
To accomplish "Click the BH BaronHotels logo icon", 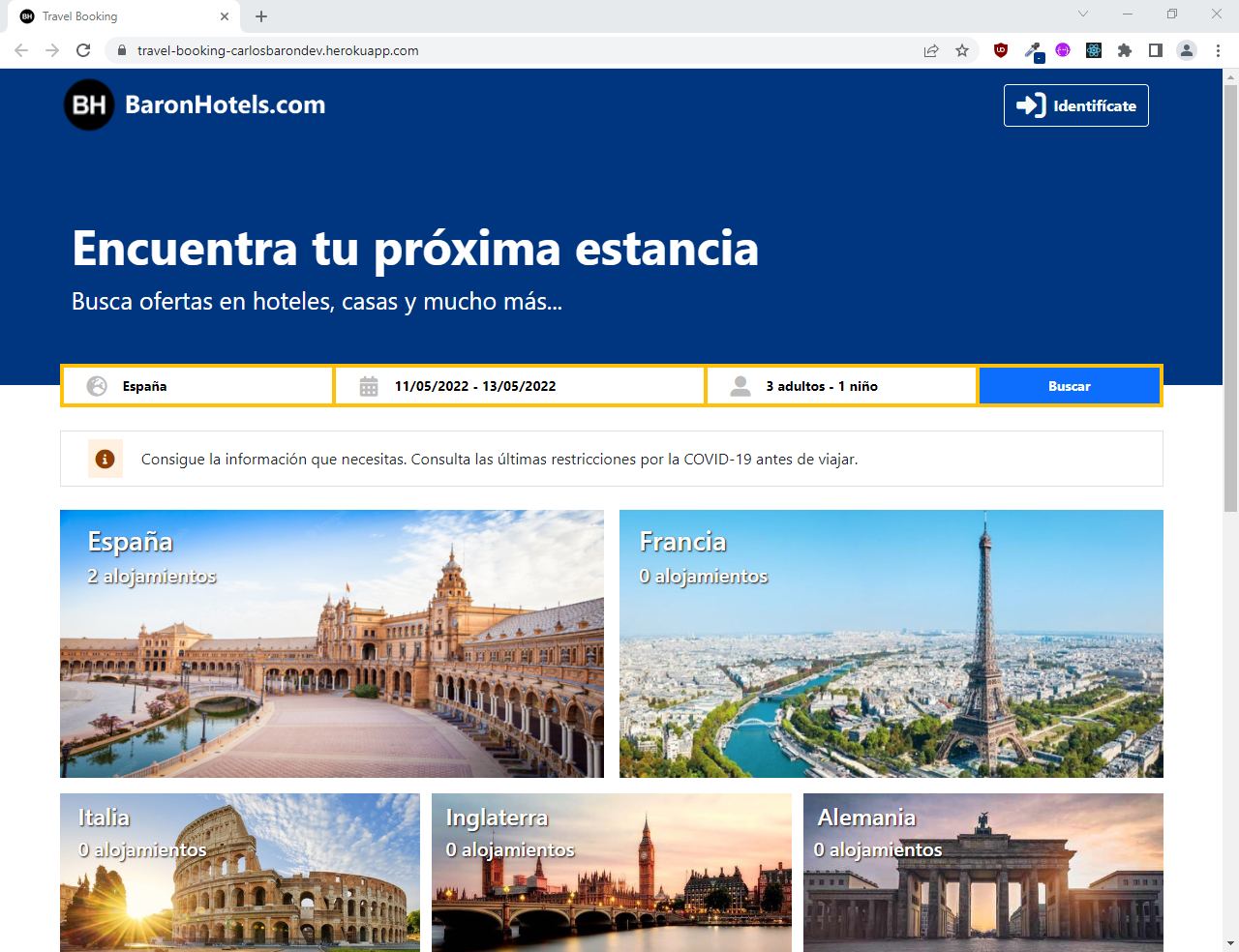I will pyautogui.click(x=89, y=104).
